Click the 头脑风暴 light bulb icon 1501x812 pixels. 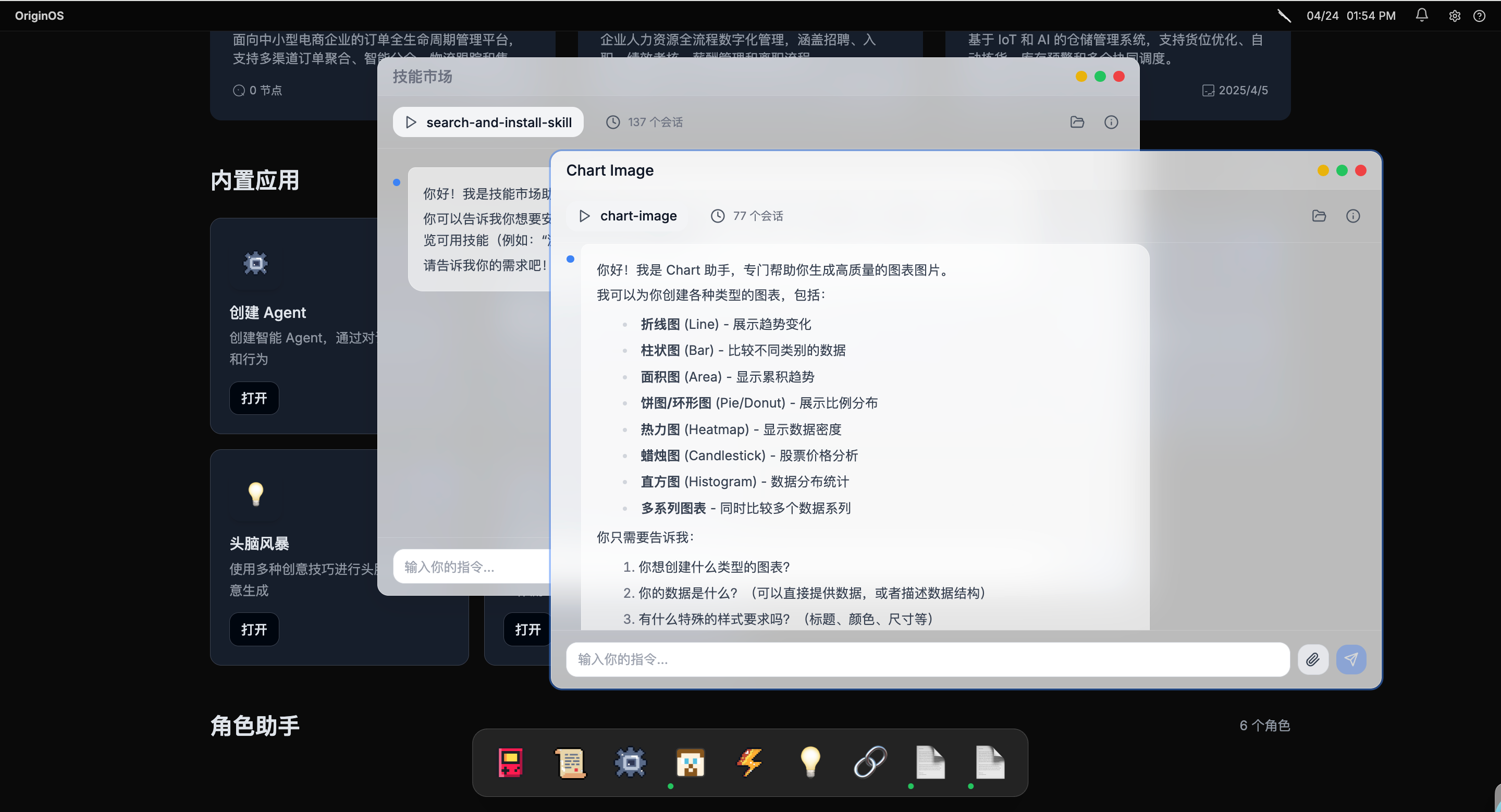point(256,494)
